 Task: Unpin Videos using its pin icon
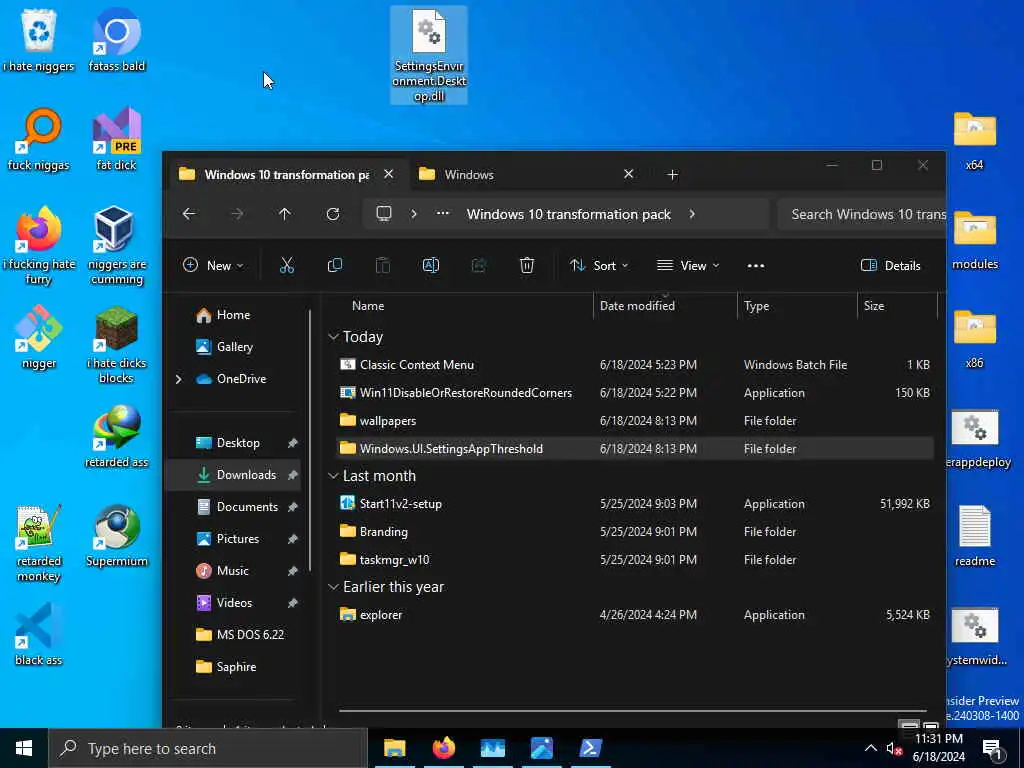coord(293,603)
